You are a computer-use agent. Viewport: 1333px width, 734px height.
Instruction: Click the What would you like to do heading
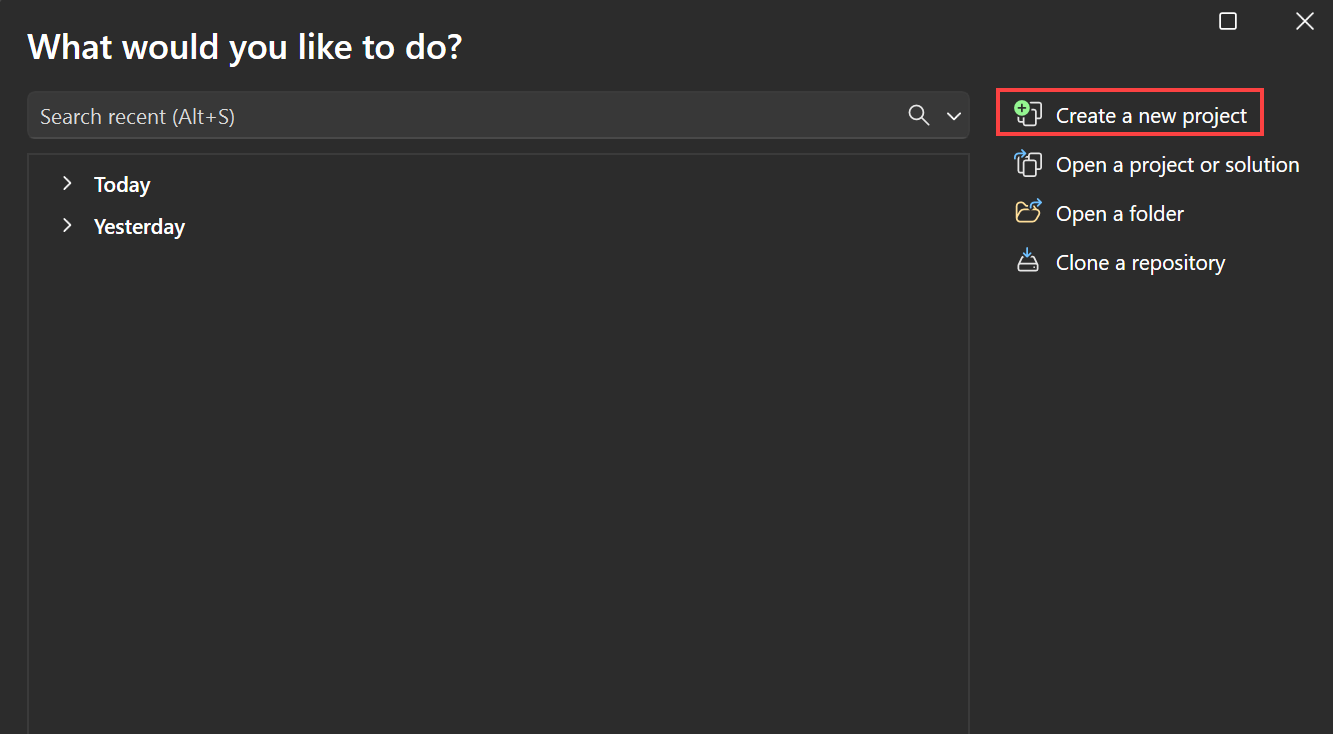pos(243,46)
